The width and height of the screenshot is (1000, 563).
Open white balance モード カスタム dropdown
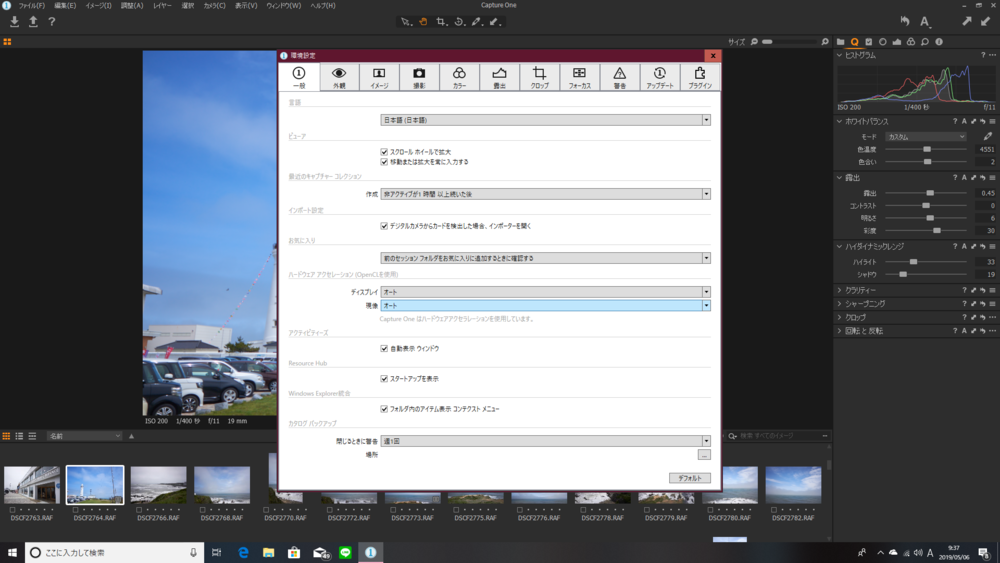tap(925, 136)
